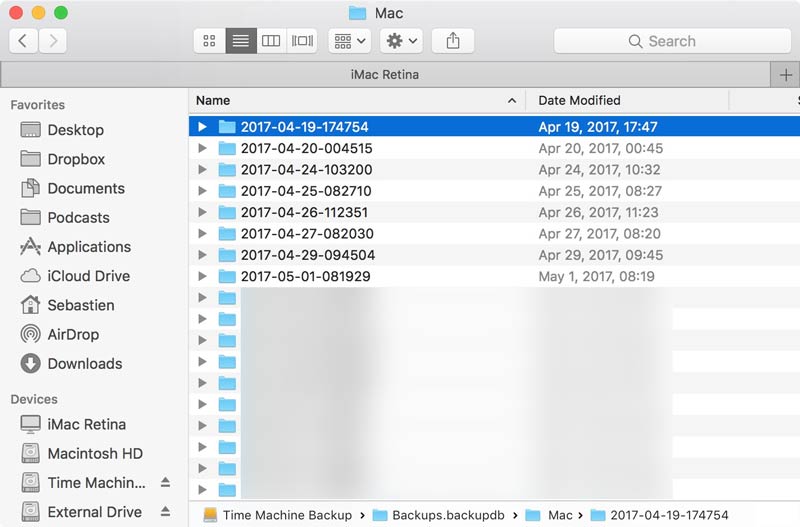Go back with the back arrow

23,41
